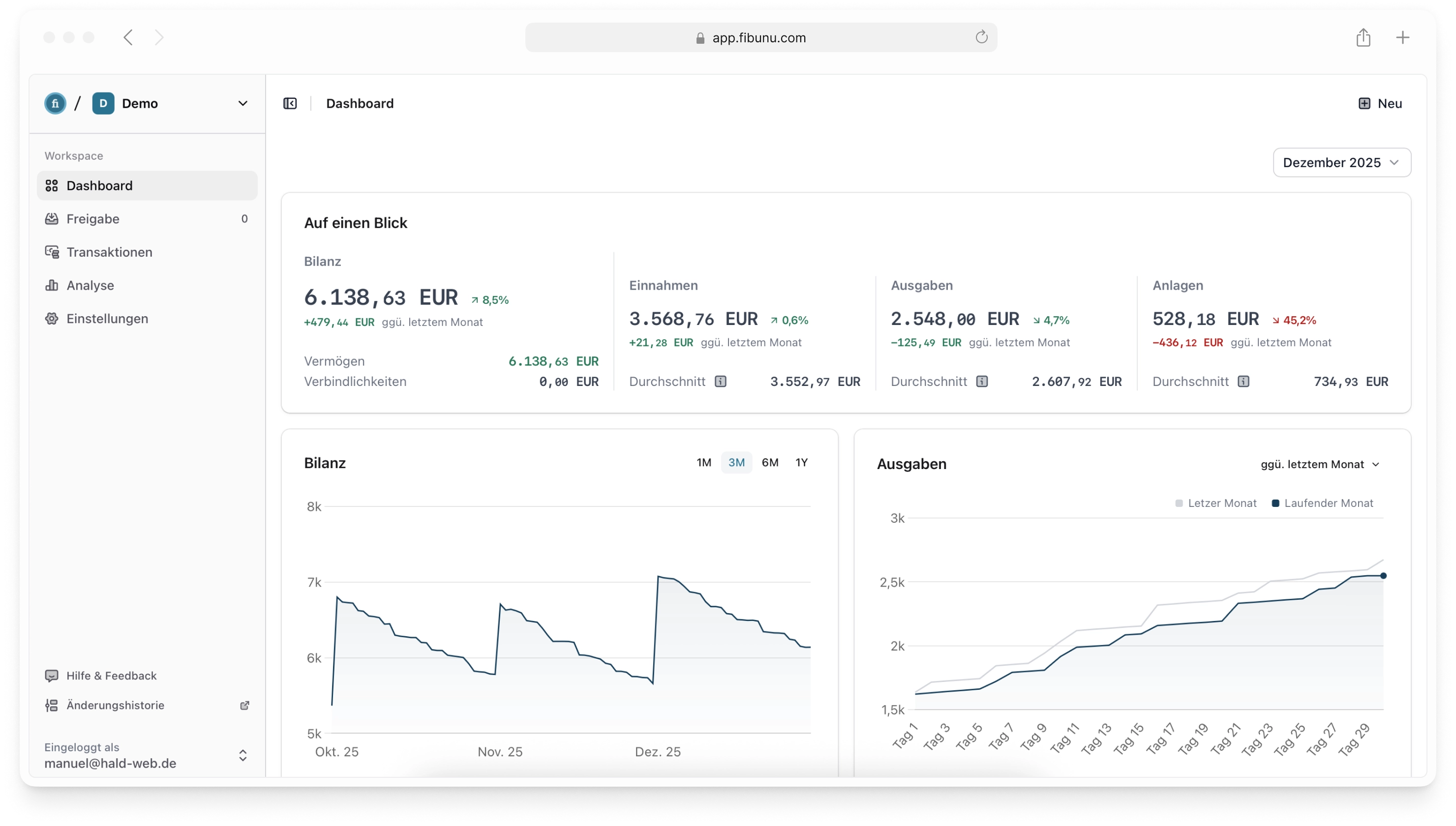1456x826 pixels.
Task: Collapse the sidebar with panel toggle icon
Action: (x=290, y=103)
